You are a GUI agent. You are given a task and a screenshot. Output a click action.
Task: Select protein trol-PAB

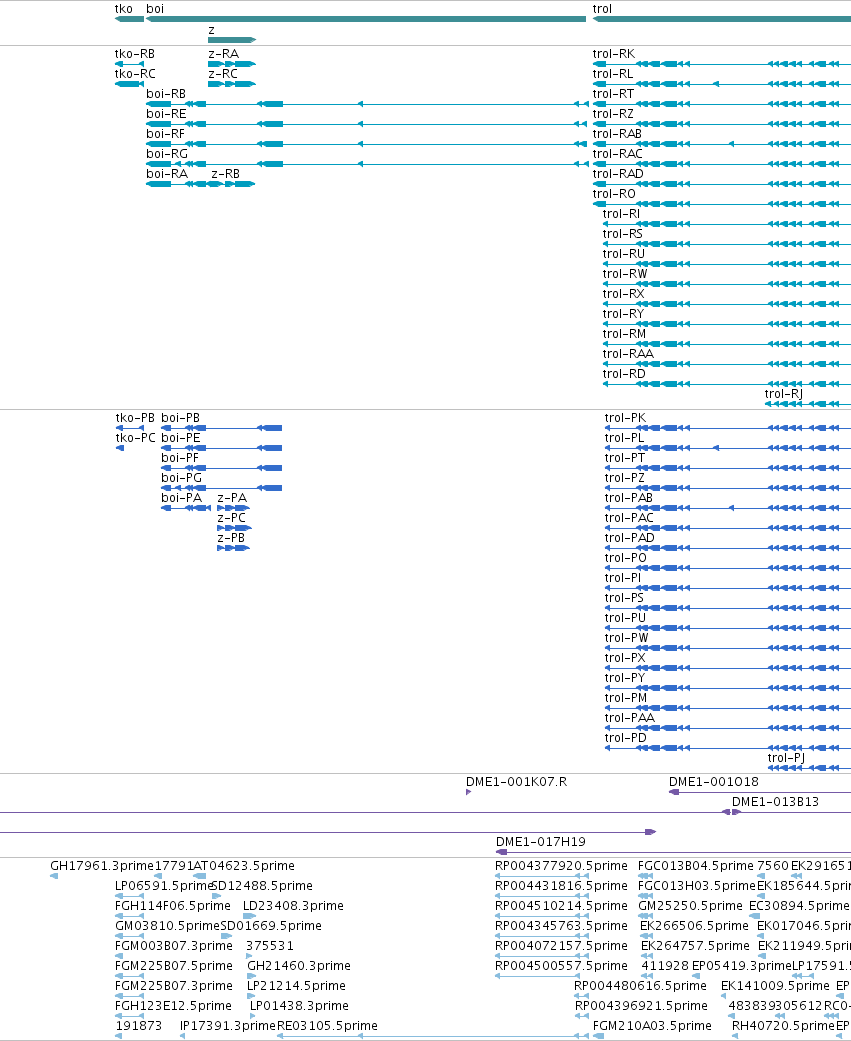tap(629, 497)
